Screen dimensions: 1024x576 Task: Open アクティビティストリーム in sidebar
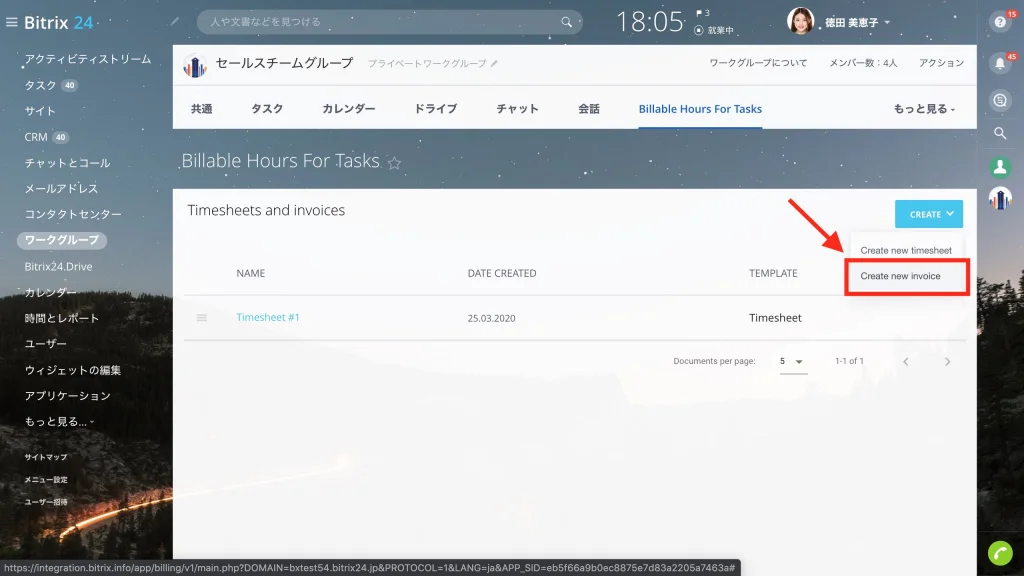point(88,59)
